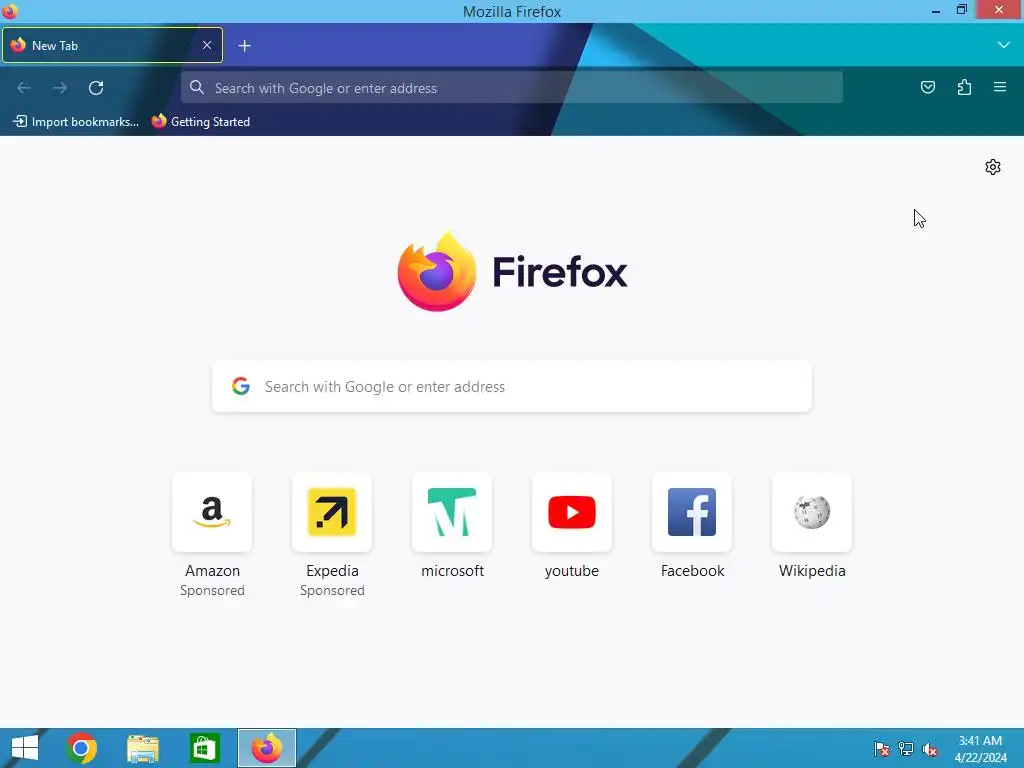Open the Windows Start button
This screenshot has height=768, width=1024.
[x=25, y=748]
